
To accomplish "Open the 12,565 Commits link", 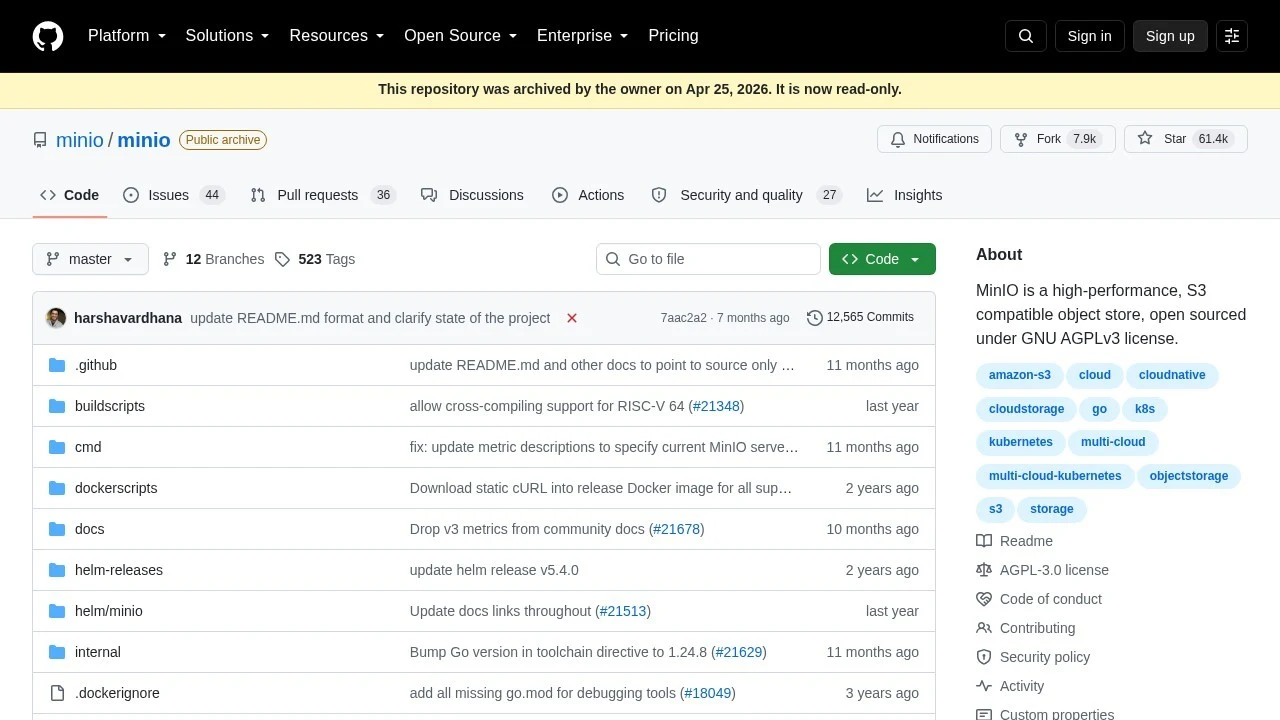I will point(860,317).
